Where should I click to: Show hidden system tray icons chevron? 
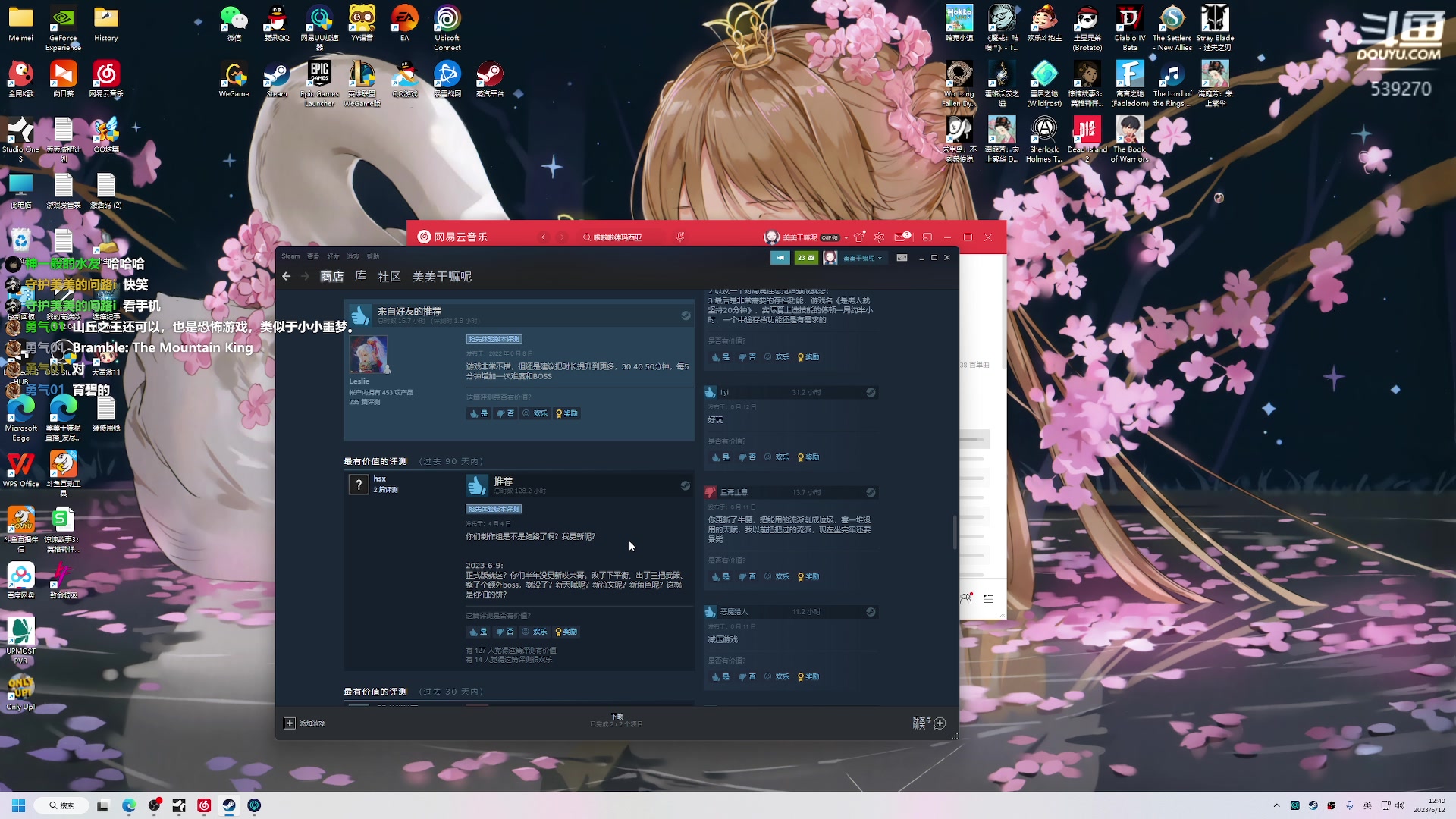pyautogui.click(x=1276, y=805)
